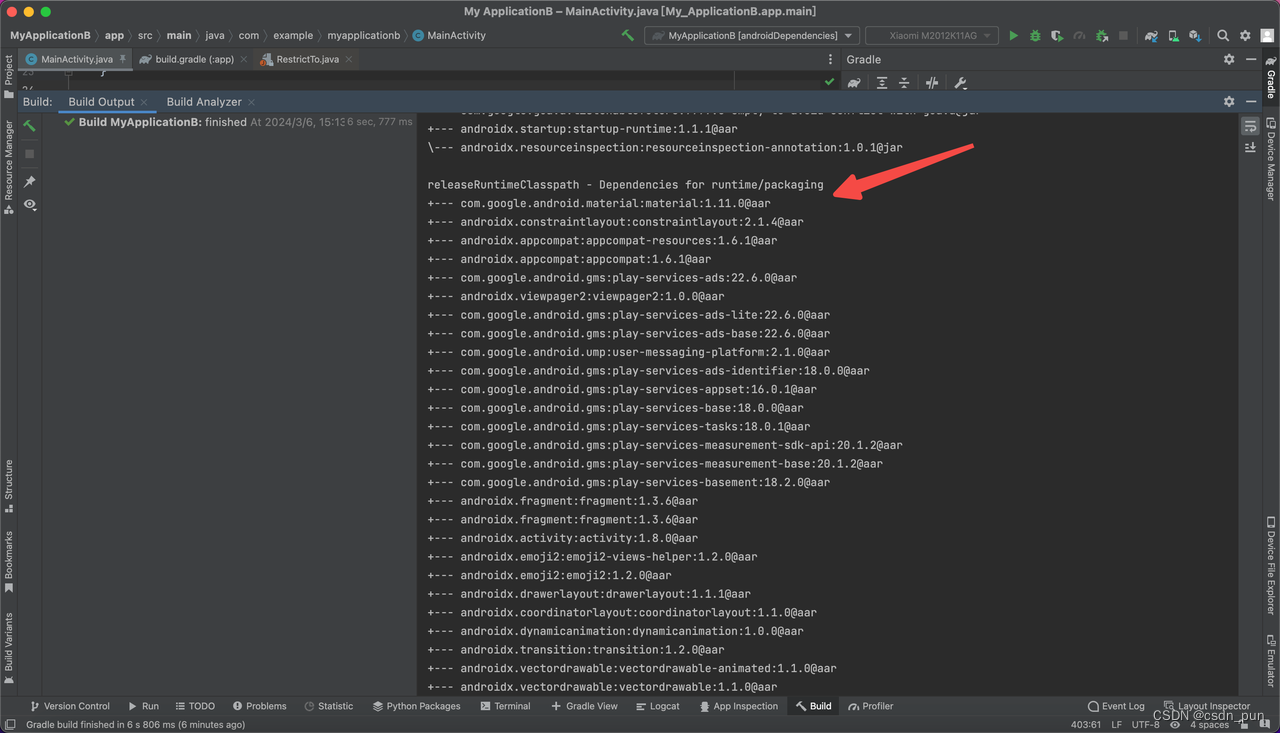The height and width of the screenshot is (733, 1280).
Task: Click Run with Coverage icon
Action: point(1057,35)
